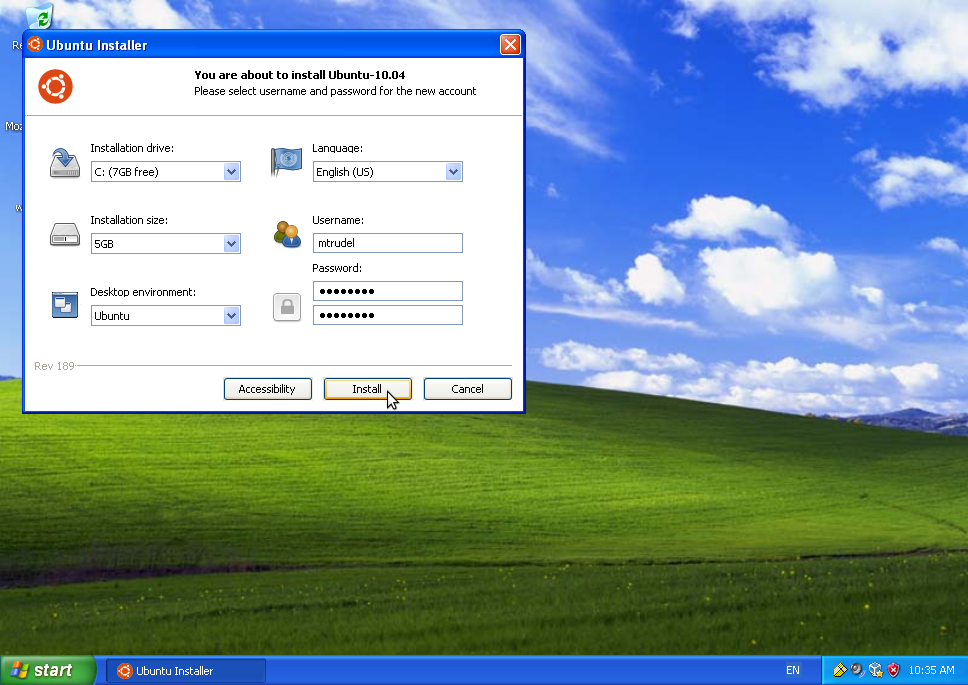
Task: Click the language flag icon
Action: click(286, 162)
